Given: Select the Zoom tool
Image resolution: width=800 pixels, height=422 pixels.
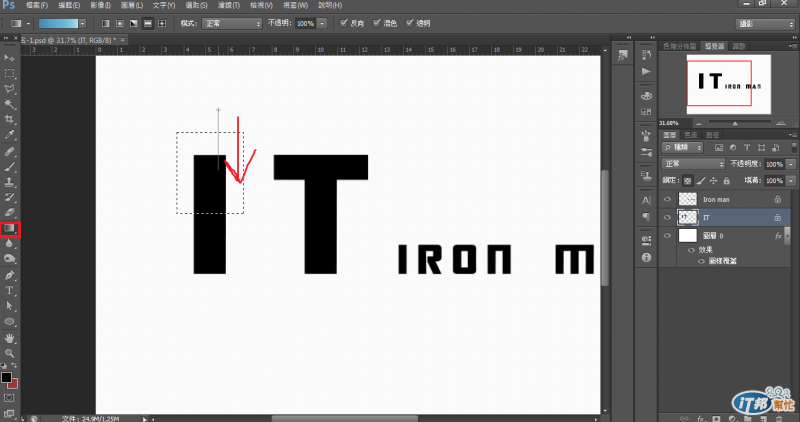Looking at the screenshot, I should (x=9, y=353).
